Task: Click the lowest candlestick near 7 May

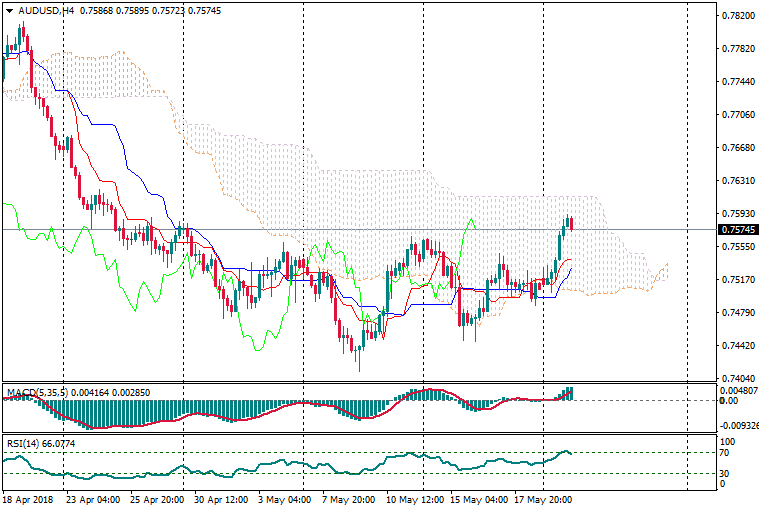Action: tap(358, 354)
